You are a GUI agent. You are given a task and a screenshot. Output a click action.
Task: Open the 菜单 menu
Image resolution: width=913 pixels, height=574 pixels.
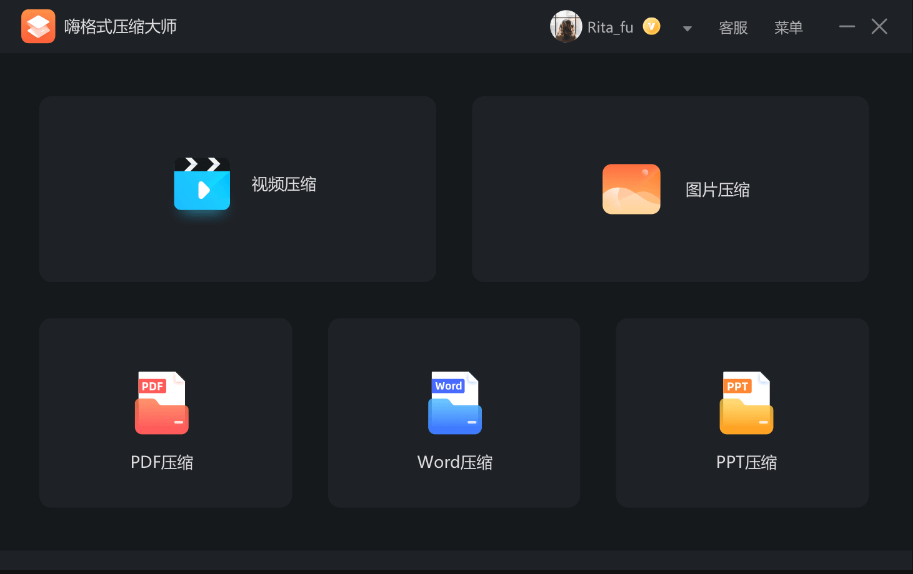click(x=788, y=27)
